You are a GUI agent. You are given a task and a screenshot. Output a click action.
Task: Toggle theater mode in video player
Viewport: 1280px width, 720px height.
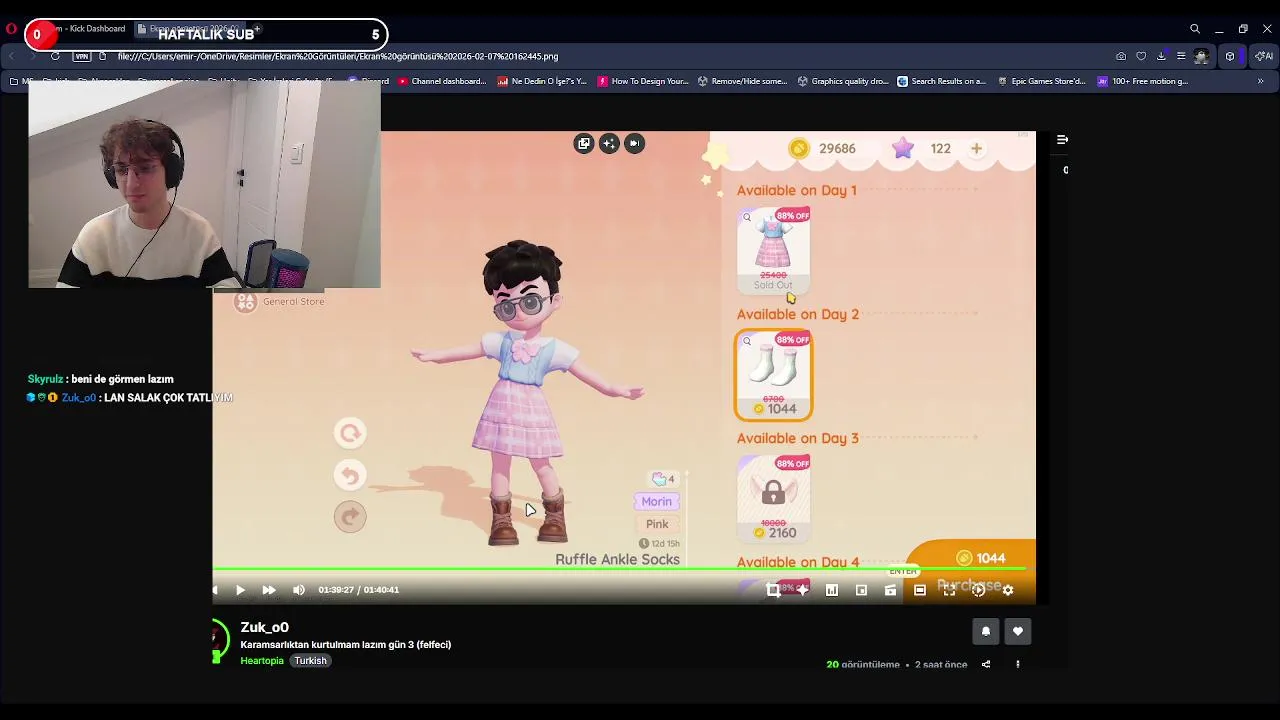coord(920,590)
